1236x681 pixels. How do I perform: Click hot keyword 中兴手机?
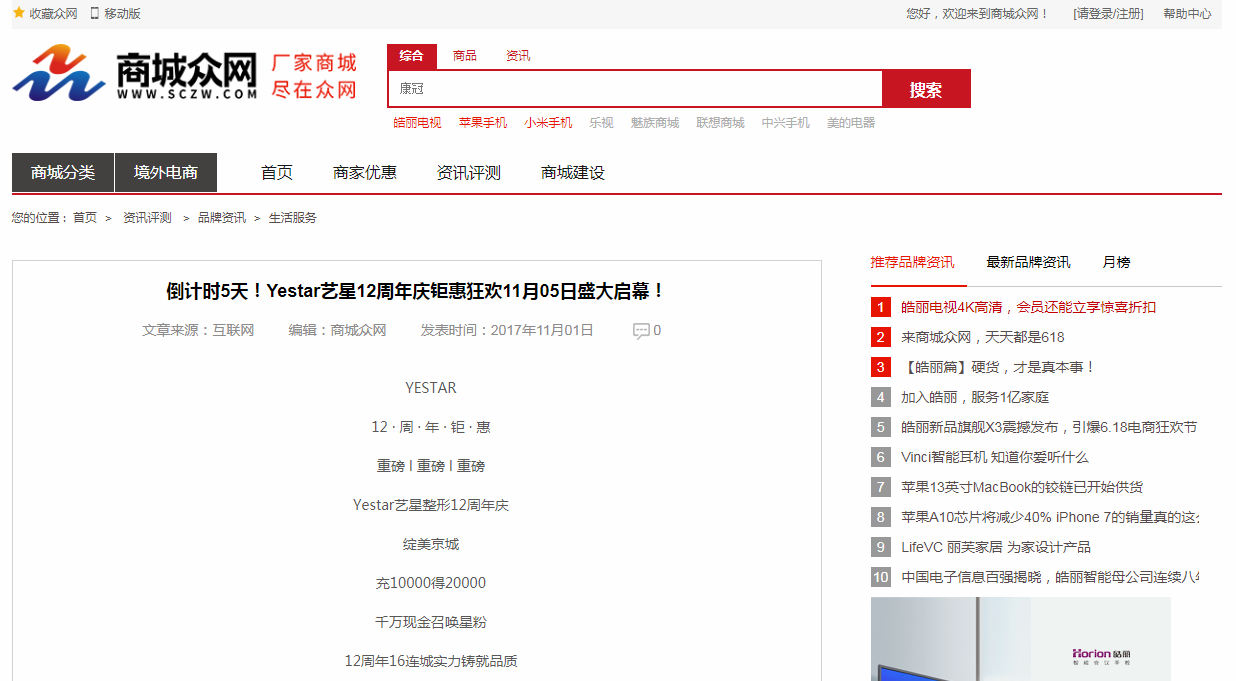coord(786,123)
